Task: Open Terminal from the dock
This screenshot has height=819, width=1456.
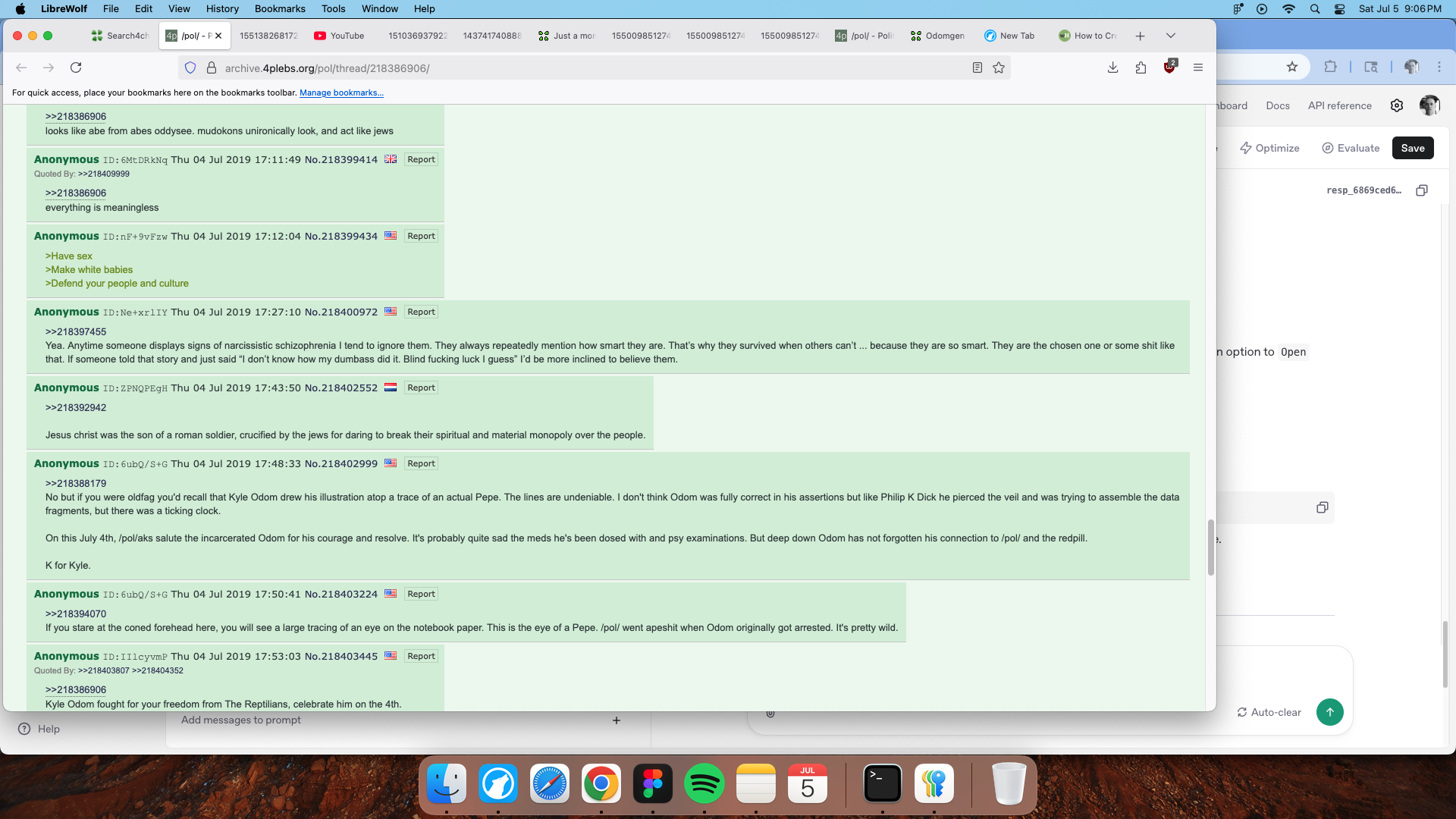Action: pyautogui.click(x=883, y=783)
